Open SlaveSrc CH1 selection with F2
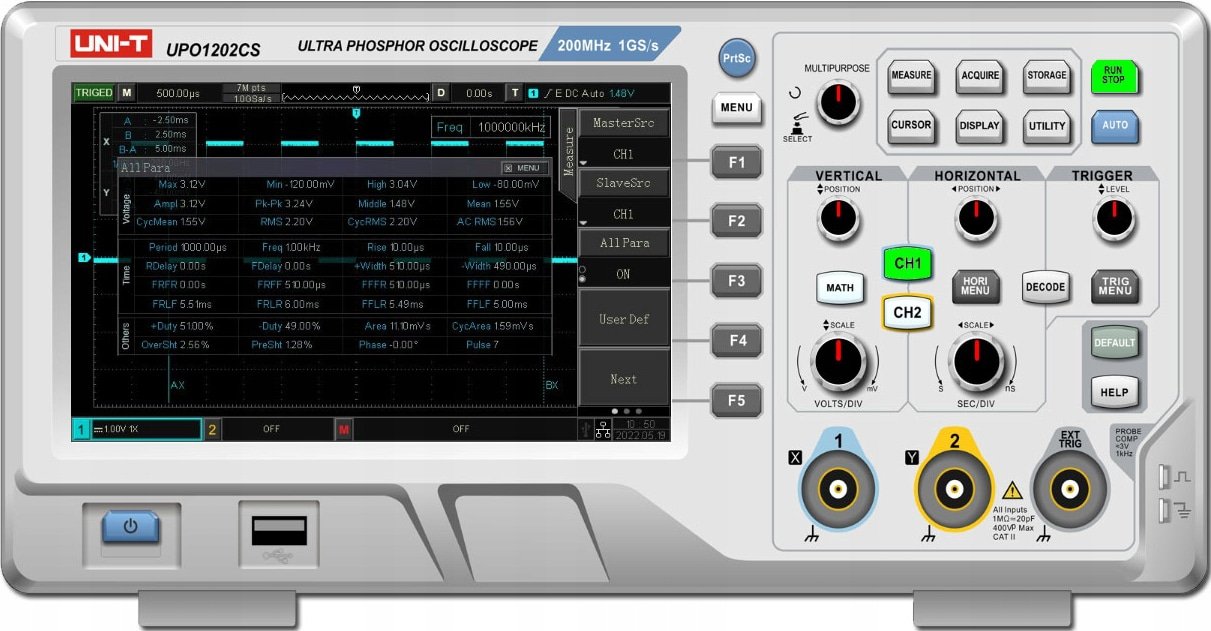 pyautogui.click(x=736, y=221)
